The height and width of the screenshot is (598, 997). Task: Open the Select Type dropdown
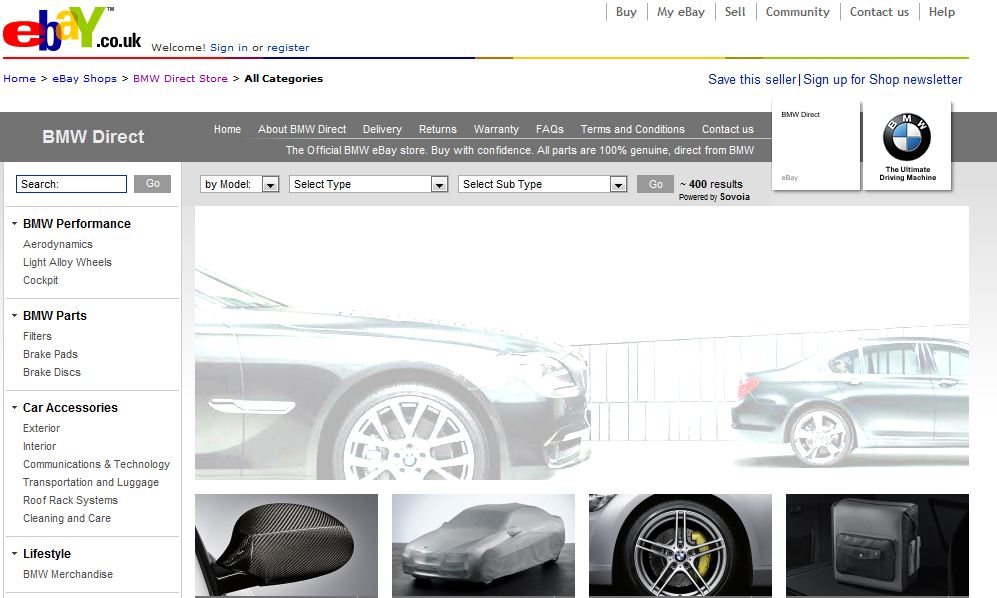368,184
